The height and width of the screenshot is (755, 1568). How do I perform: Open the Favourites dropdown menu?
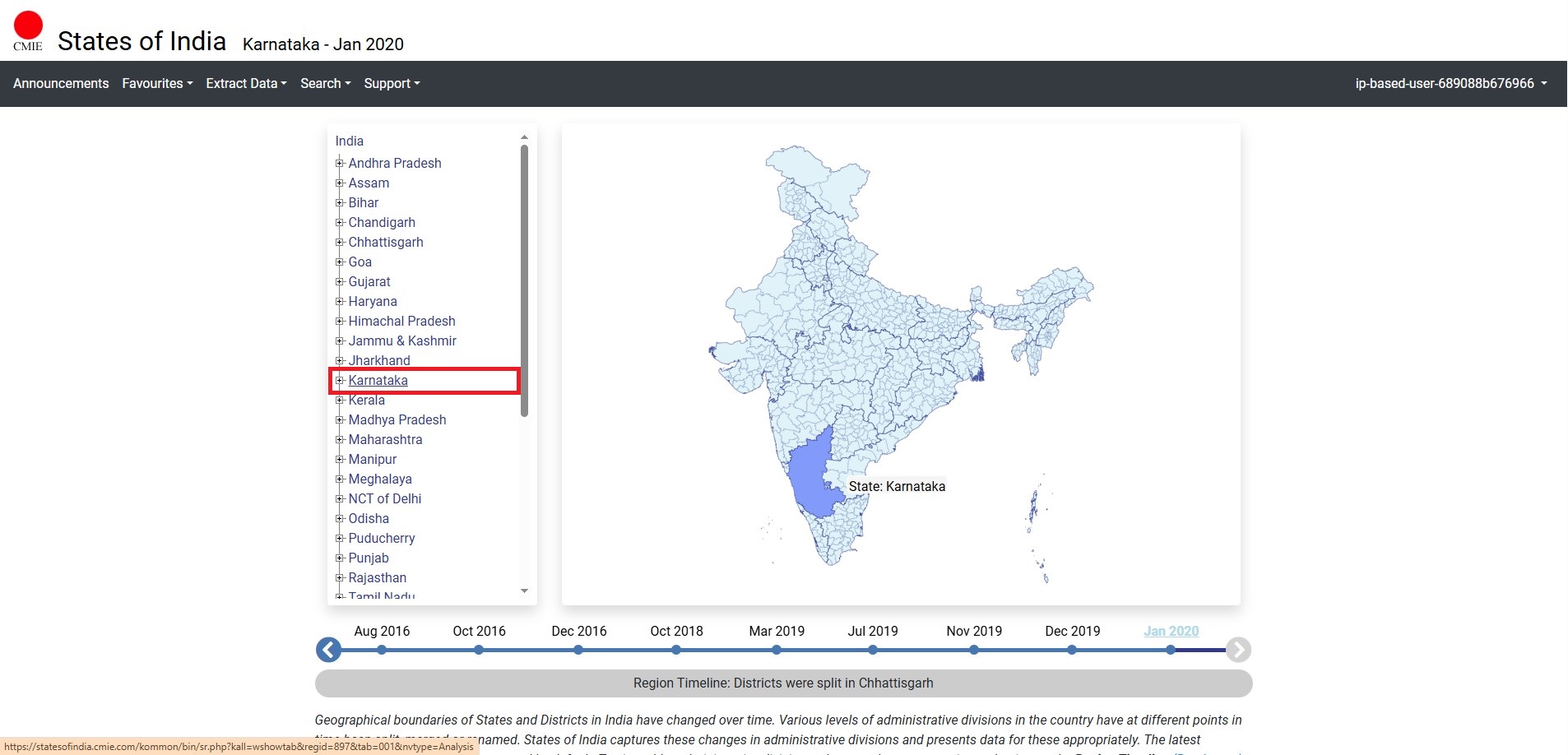tap(157, 83)
